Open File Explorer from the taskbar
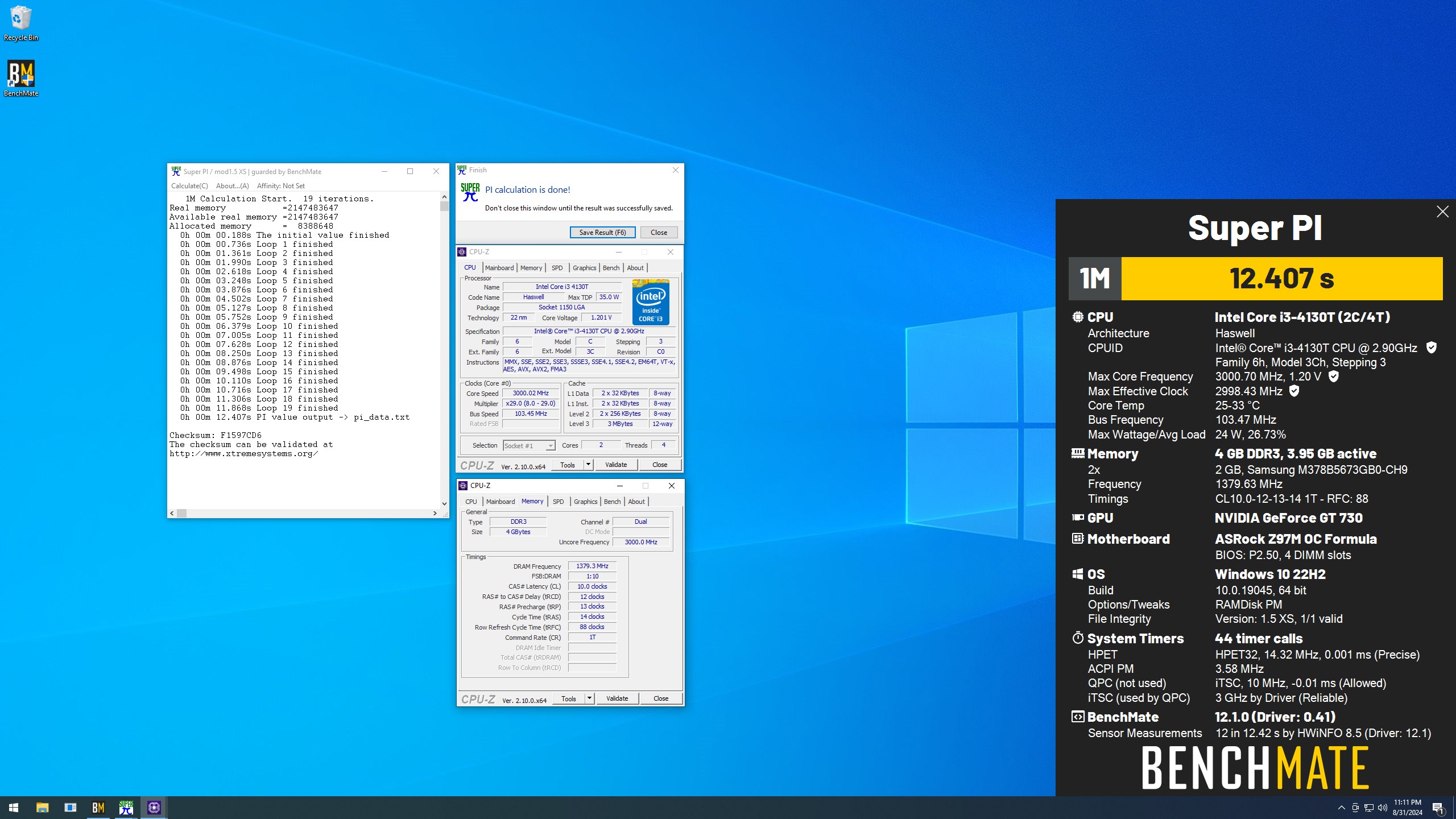The height and width of the screenshot is (819, 1456). pyautogui.click(x=42, y=808)
